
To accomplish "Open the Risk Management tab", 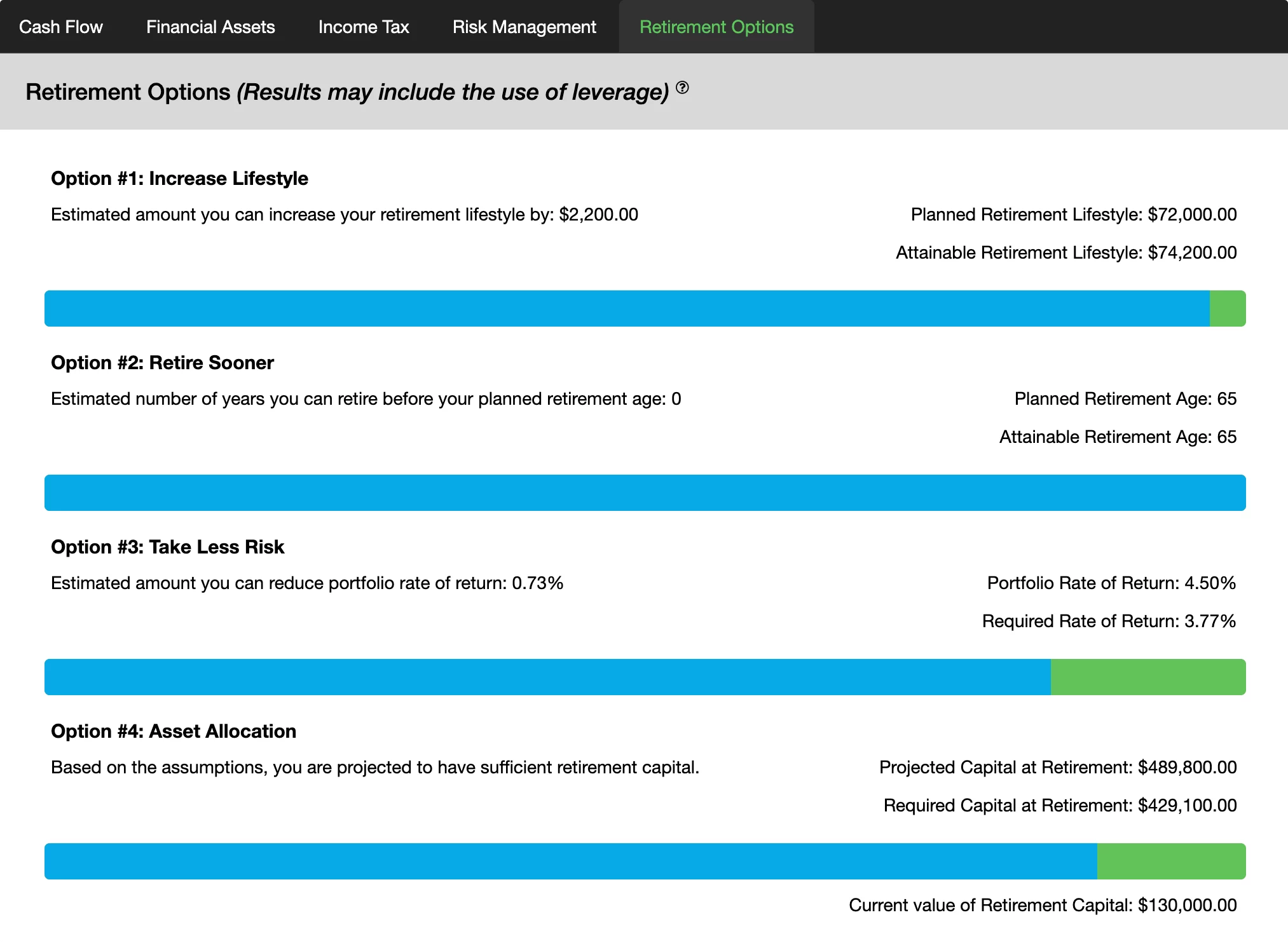I will [x=524, y=27].
